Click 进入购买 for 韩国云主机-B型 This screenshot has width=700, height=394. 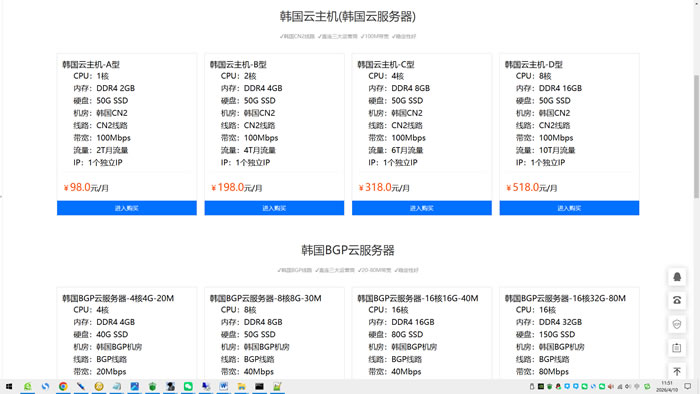[x=274, y=208]
